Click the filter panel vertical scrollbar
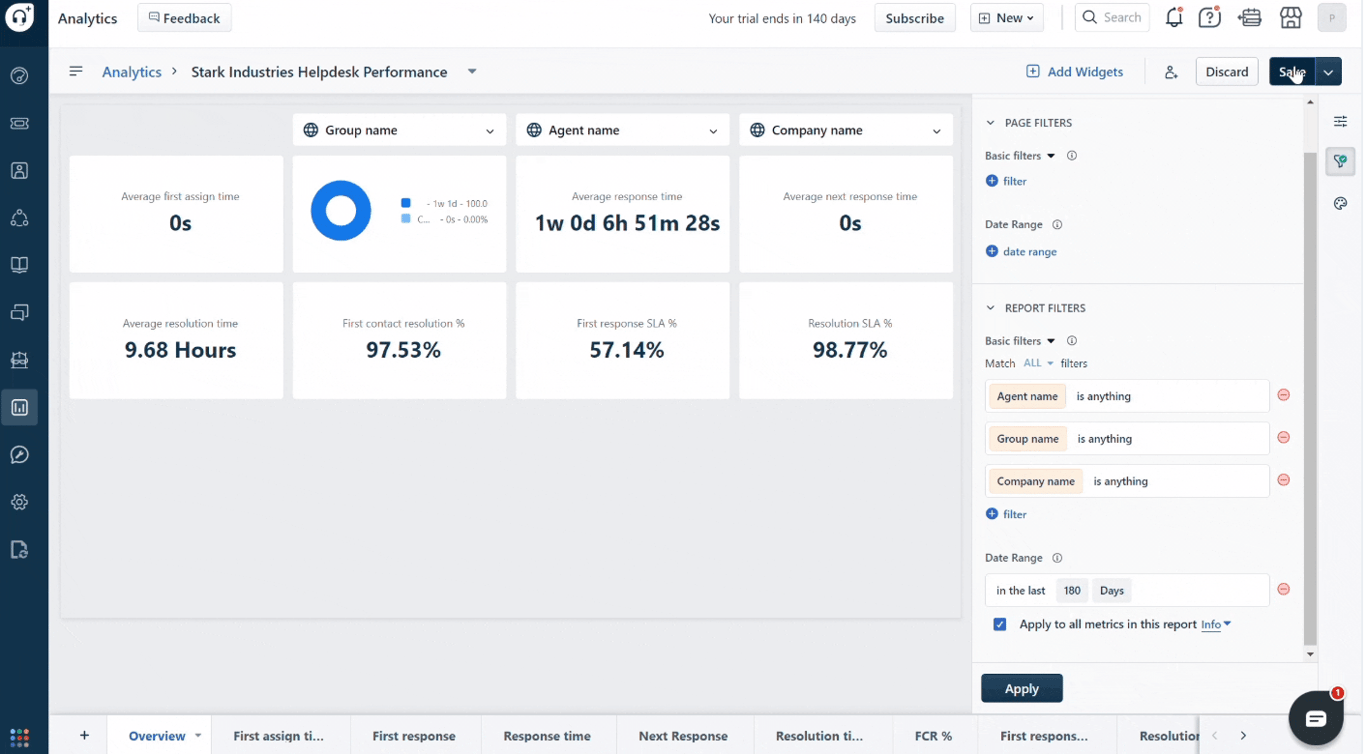 point(1311,399)
